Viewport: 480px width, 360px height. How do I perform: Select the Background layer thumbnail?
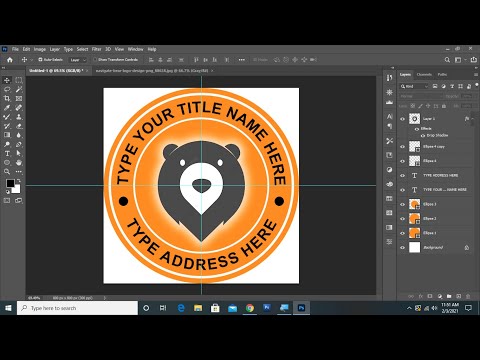pyautogui.click(x=415, y=247)
